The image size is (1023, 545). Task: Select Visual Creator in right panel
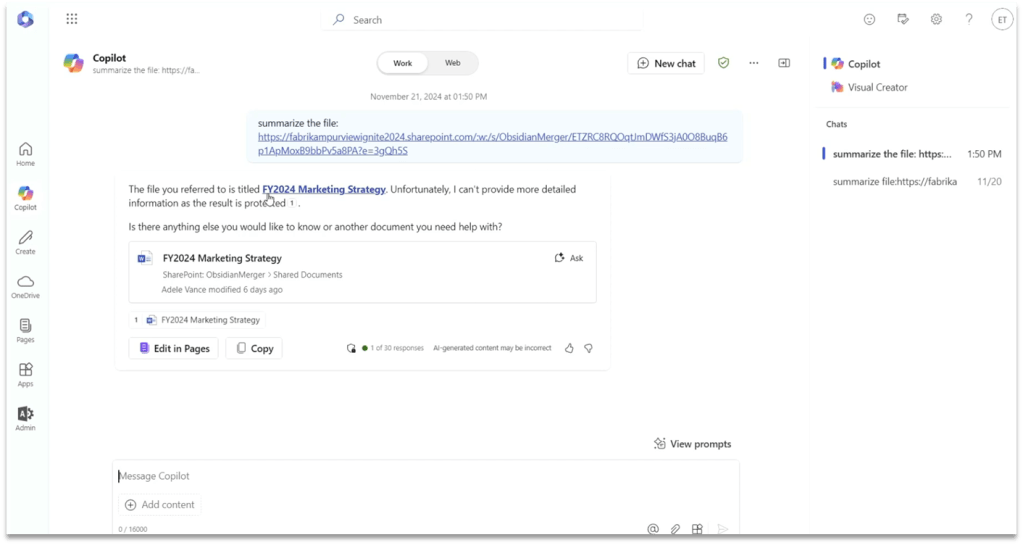(876, 87)
